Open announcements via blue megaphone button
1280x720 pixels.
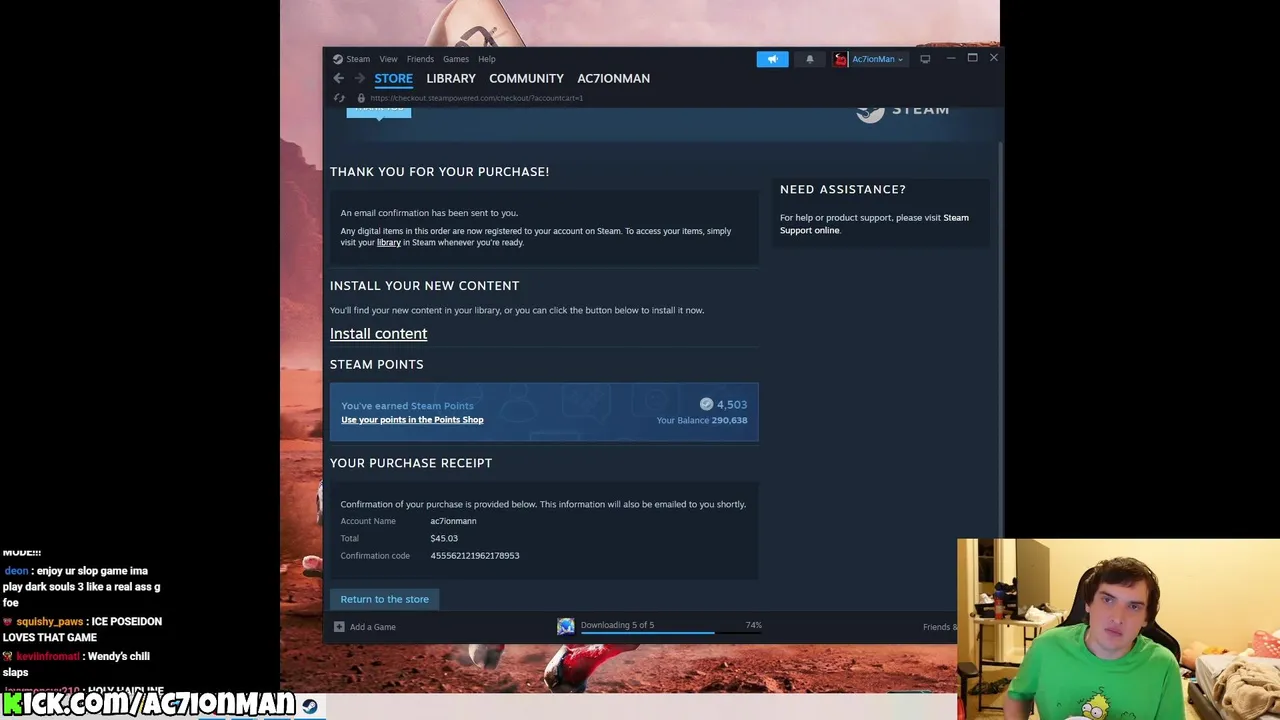coord(772,59)
